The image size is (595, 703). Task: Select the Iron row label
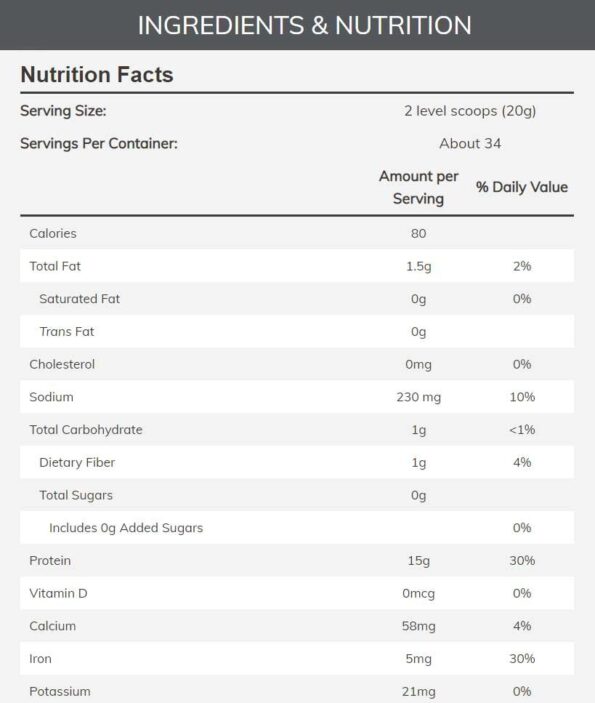click(40, 659)
